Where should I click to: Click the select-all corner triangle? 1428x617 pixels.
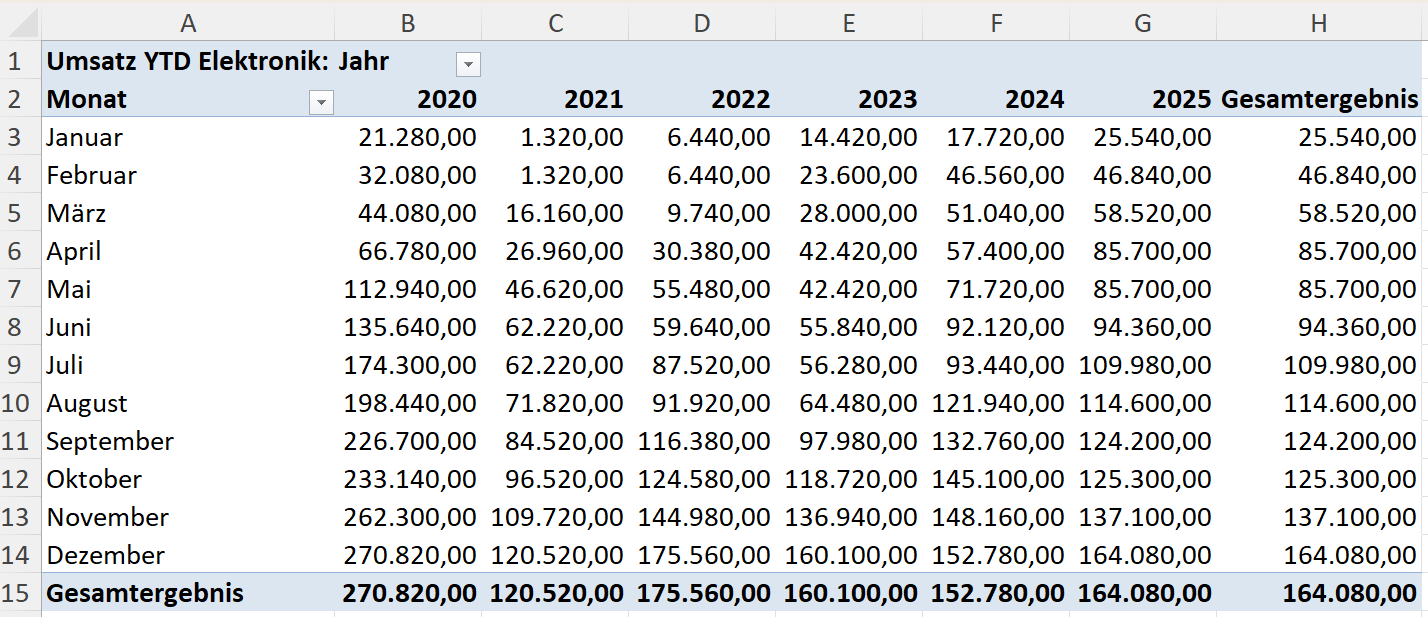click(x=20, y=23)
